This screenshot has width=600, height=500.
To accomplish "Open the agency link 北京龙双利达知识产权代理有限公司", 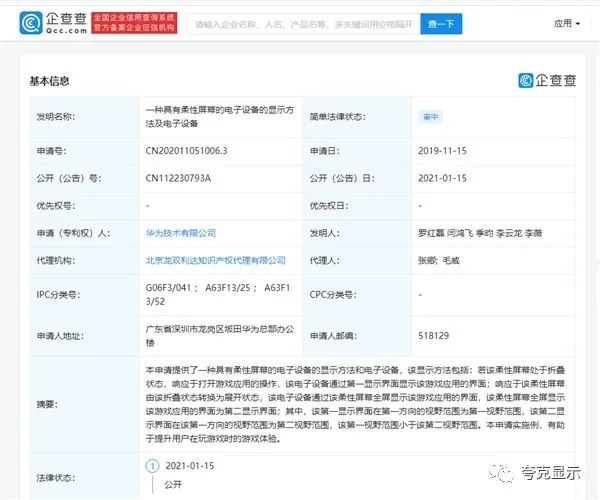I will click(215, 261).
